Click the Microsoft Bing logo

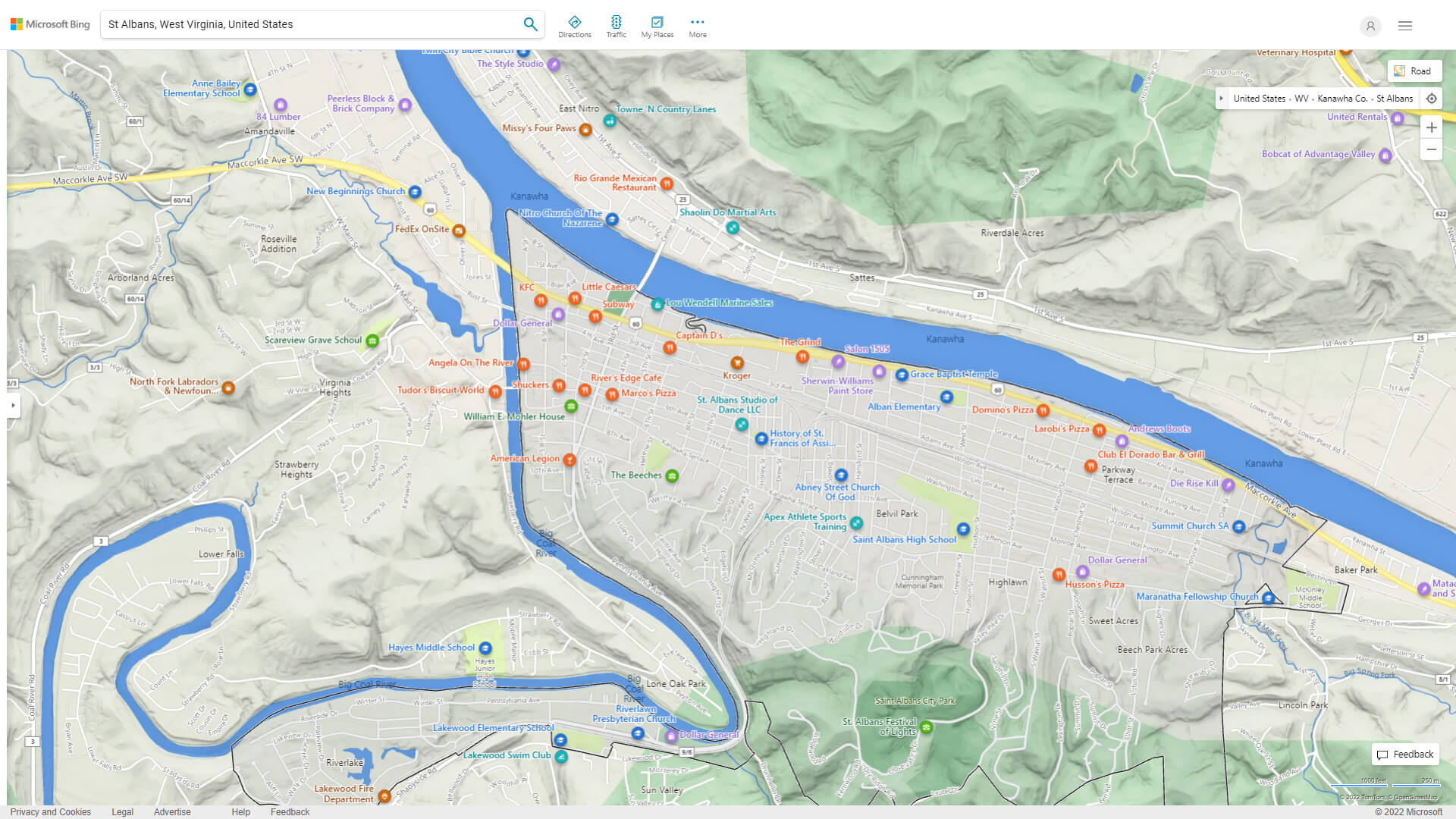pos(49,24)
